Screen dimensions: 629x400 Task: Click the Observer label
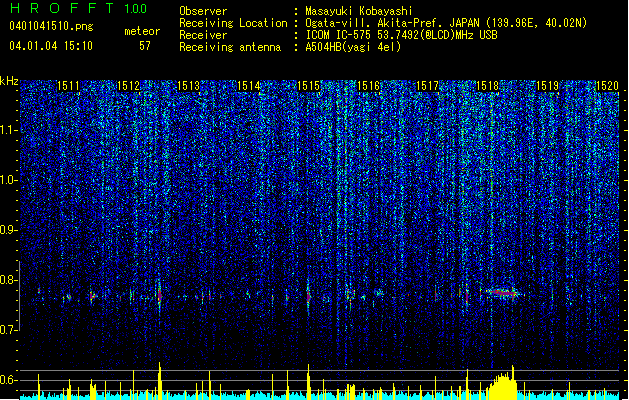tap(203, 11)
